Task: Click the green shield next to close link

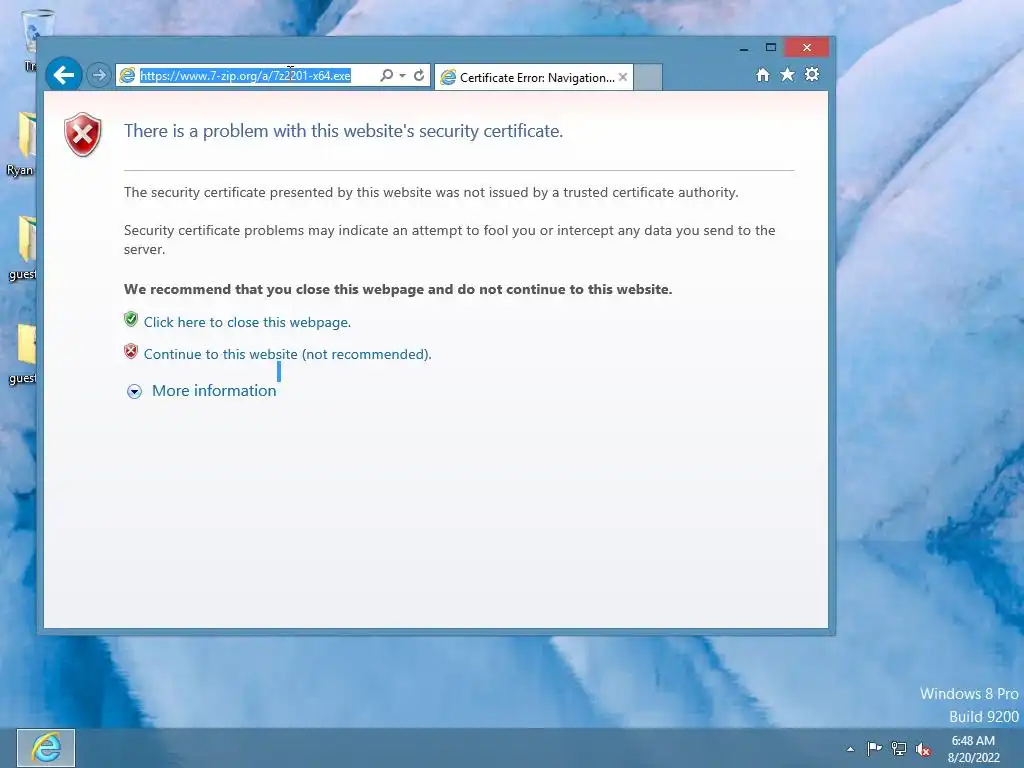Action: [131, 319]
